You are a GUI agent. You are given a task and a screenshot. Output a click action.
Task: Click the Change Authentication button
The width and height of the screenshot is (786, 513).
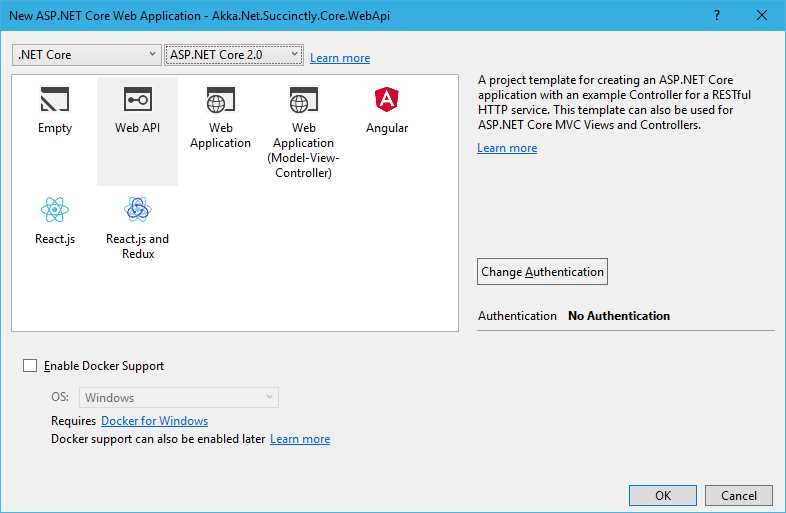[x=542, y=272]
